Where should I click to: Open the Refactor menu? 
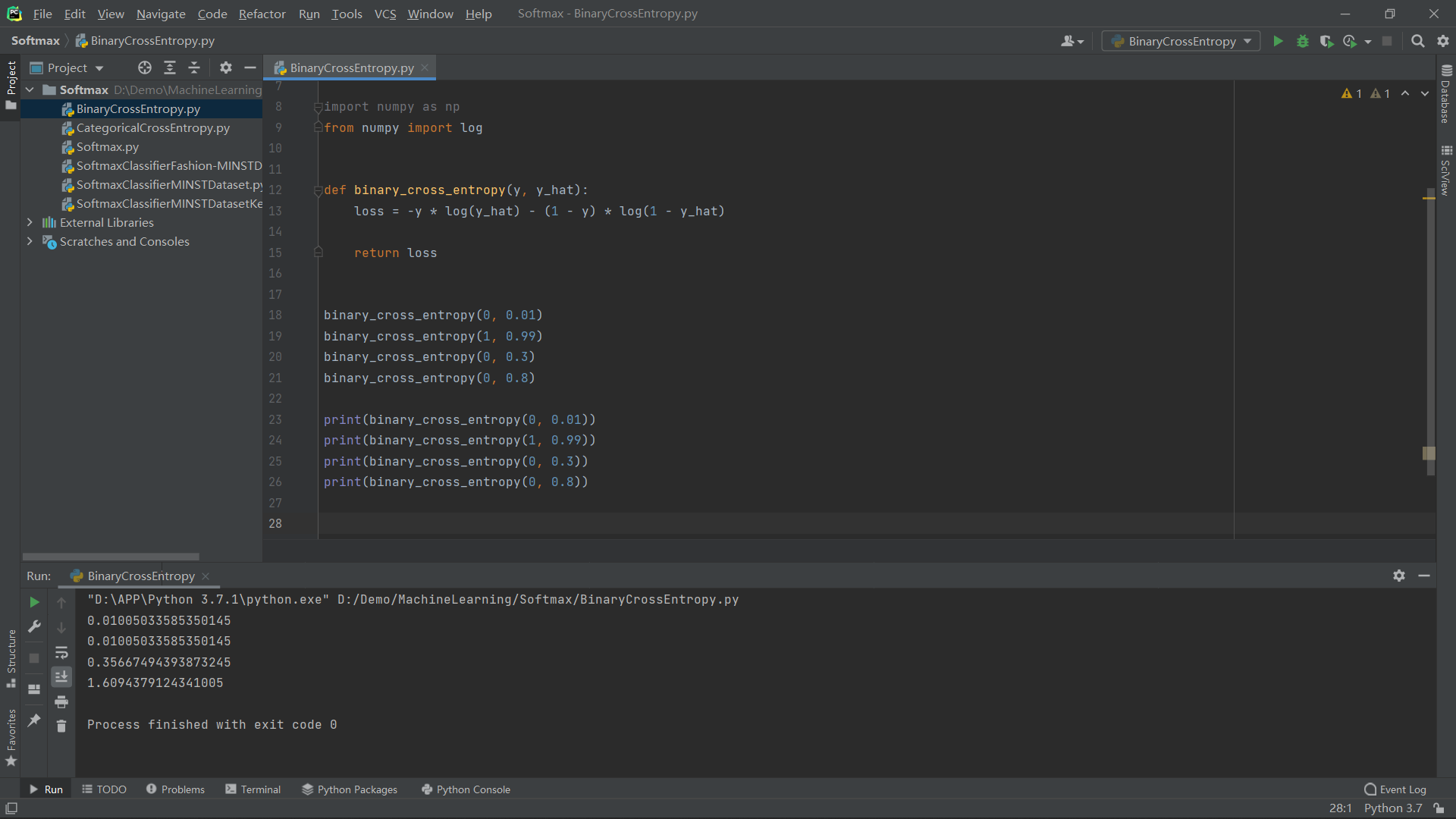click(262, 14)
